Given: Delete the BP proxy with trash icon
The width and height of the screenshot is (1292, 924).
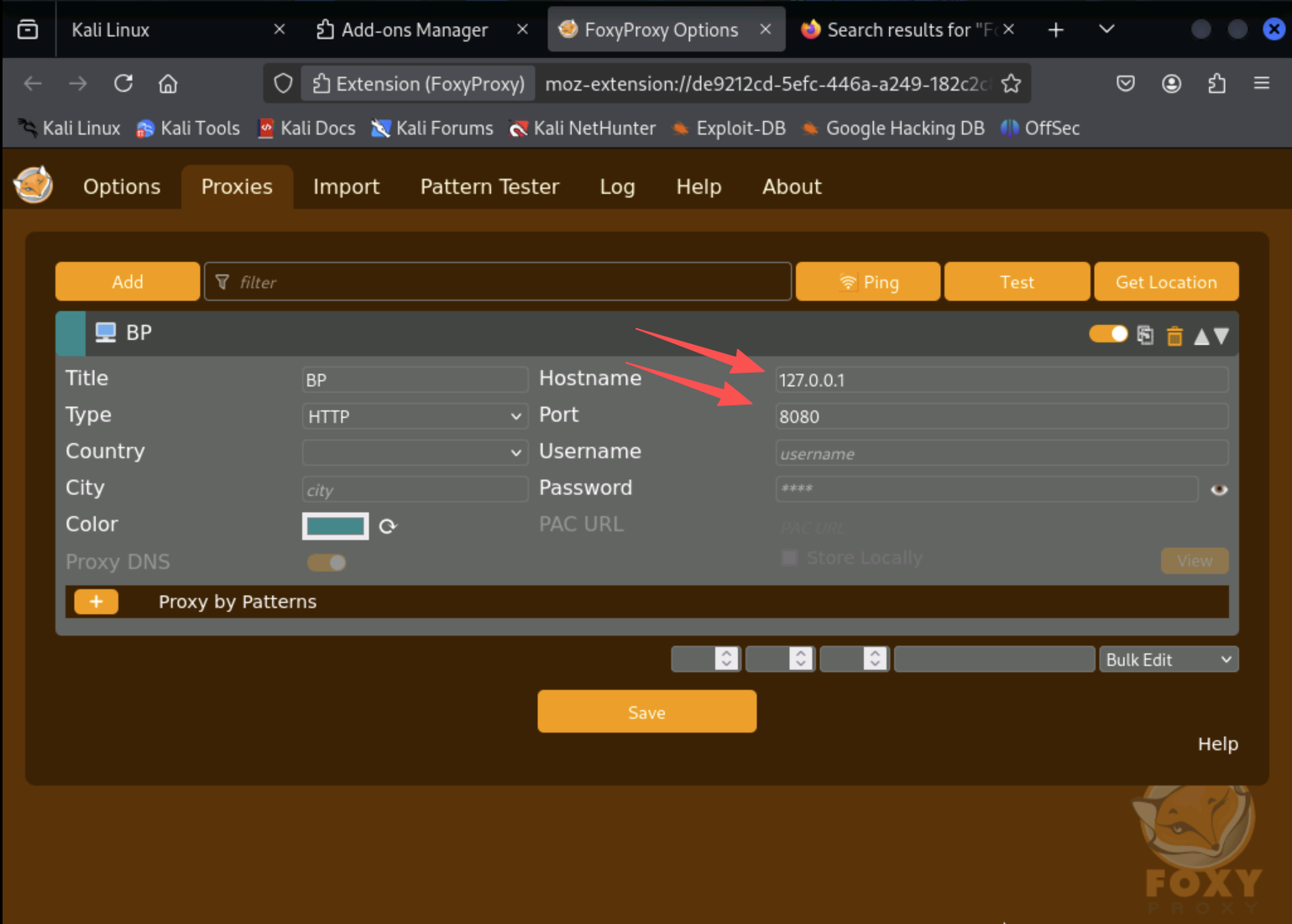Looking at the screenshot, I should click(1174, 336).
